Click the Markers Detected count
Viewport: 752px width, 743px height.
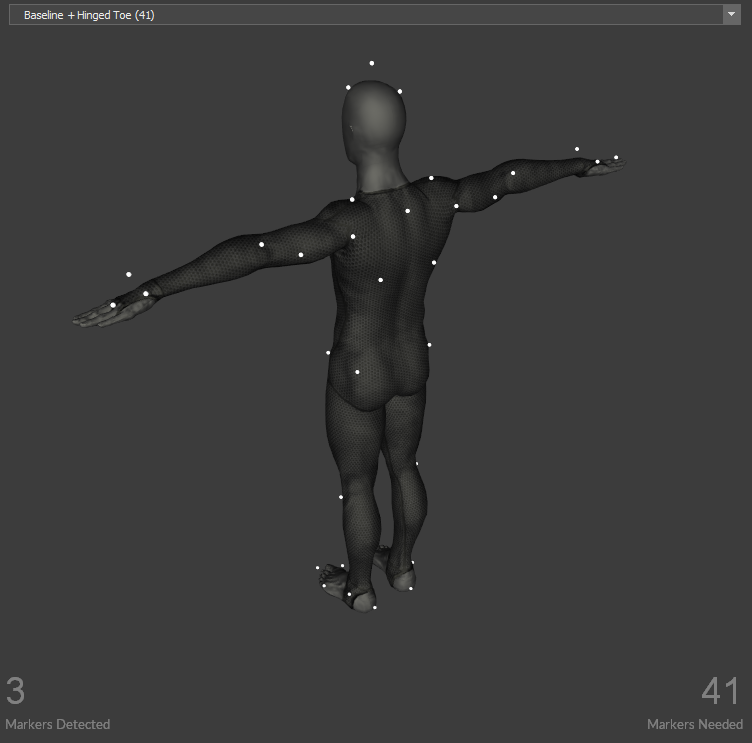pyautogui.click(x=16, y=691)
